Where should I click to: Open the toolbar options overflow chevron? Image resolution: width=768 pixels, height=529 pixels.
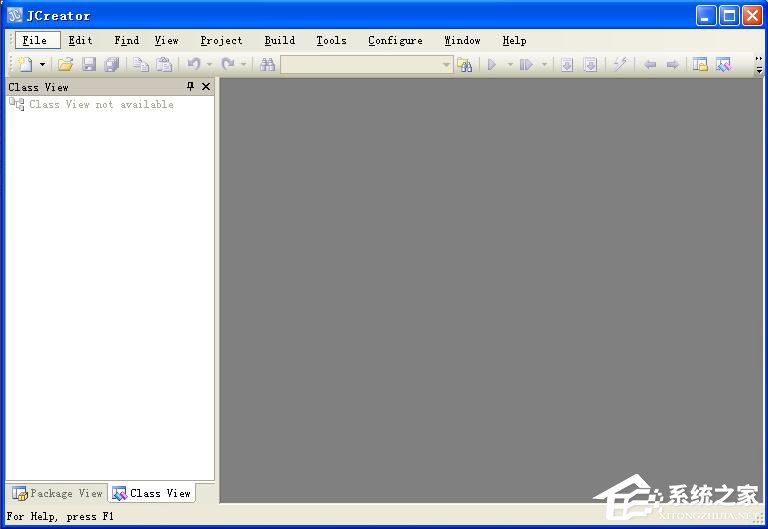click(759, 65)
